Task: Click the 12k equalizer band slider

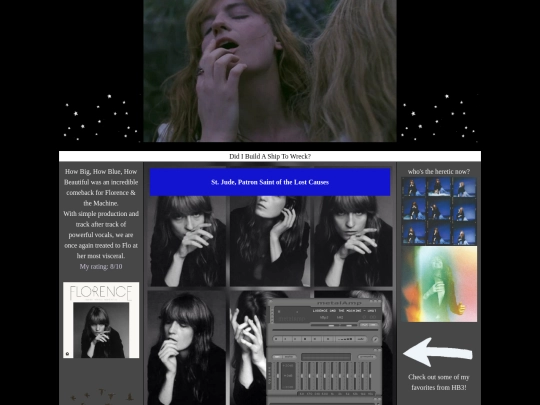Action: pos(355,376)
